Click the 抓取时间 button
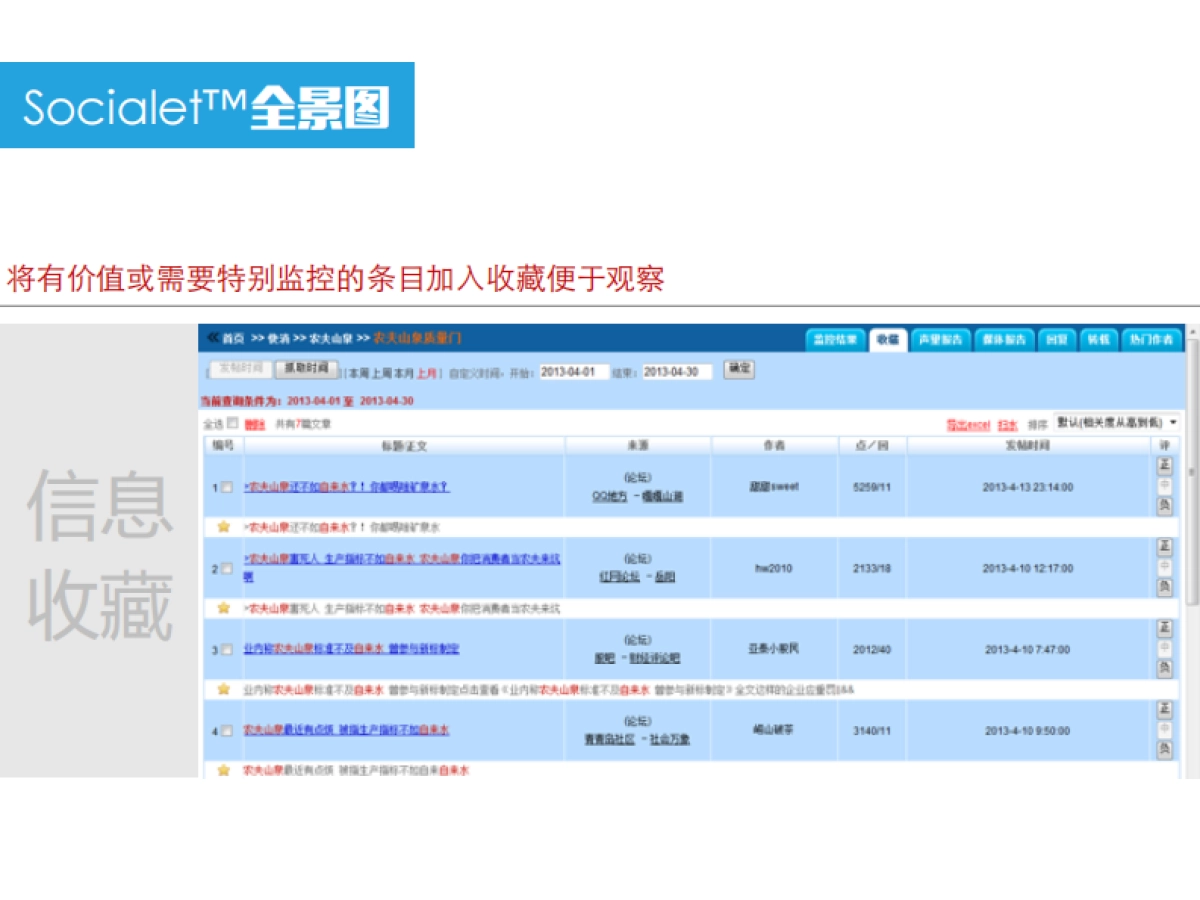The image size is (1200, 900). (306, 369)
